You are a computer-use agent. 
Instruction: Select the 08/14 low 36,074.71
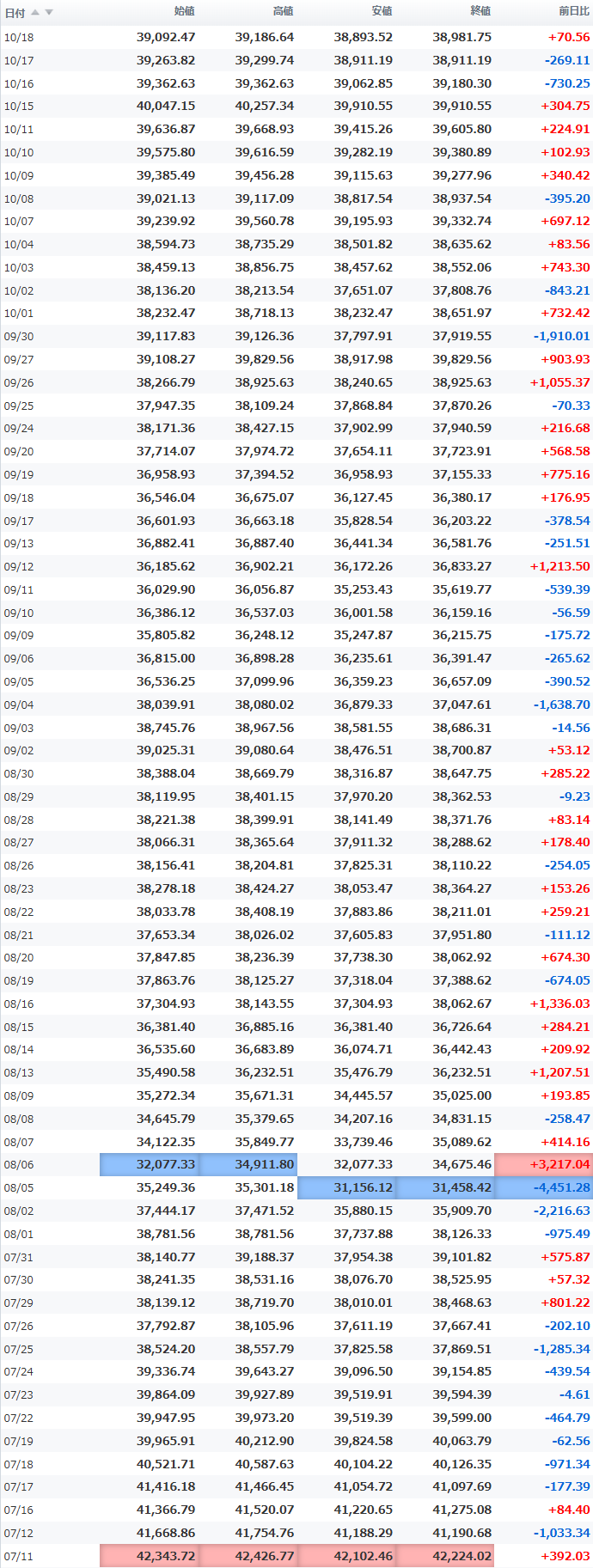tap(364, 1049)
